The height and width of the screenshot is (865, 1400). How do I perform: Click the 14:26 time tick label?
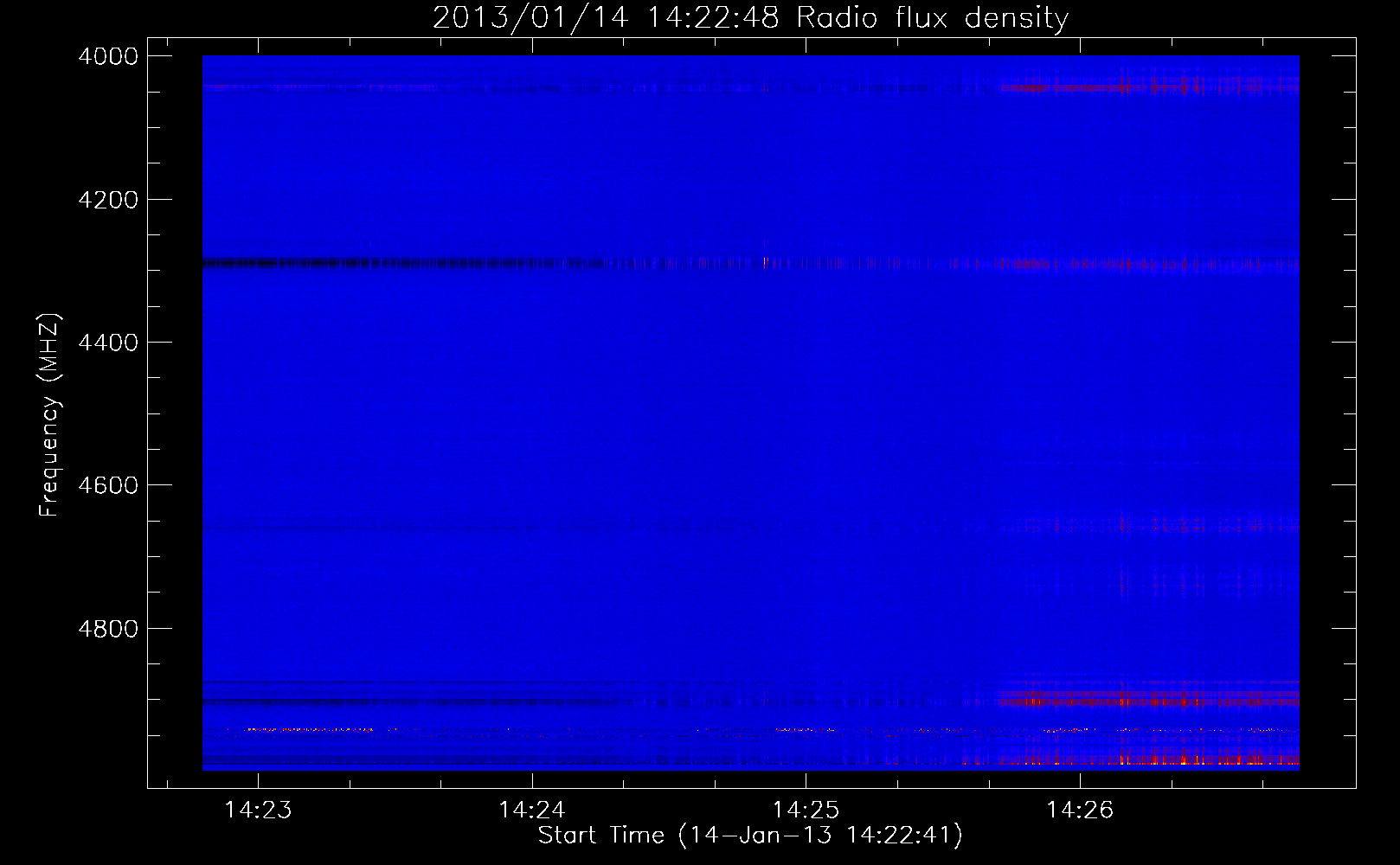click(x=1080, y=810)
